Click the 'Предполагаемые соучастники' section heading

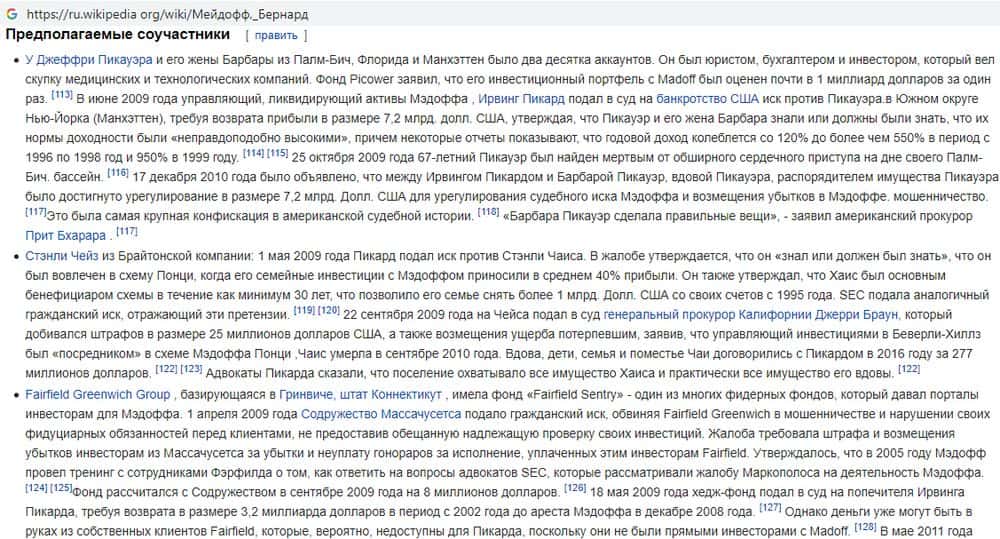point(117,34)
